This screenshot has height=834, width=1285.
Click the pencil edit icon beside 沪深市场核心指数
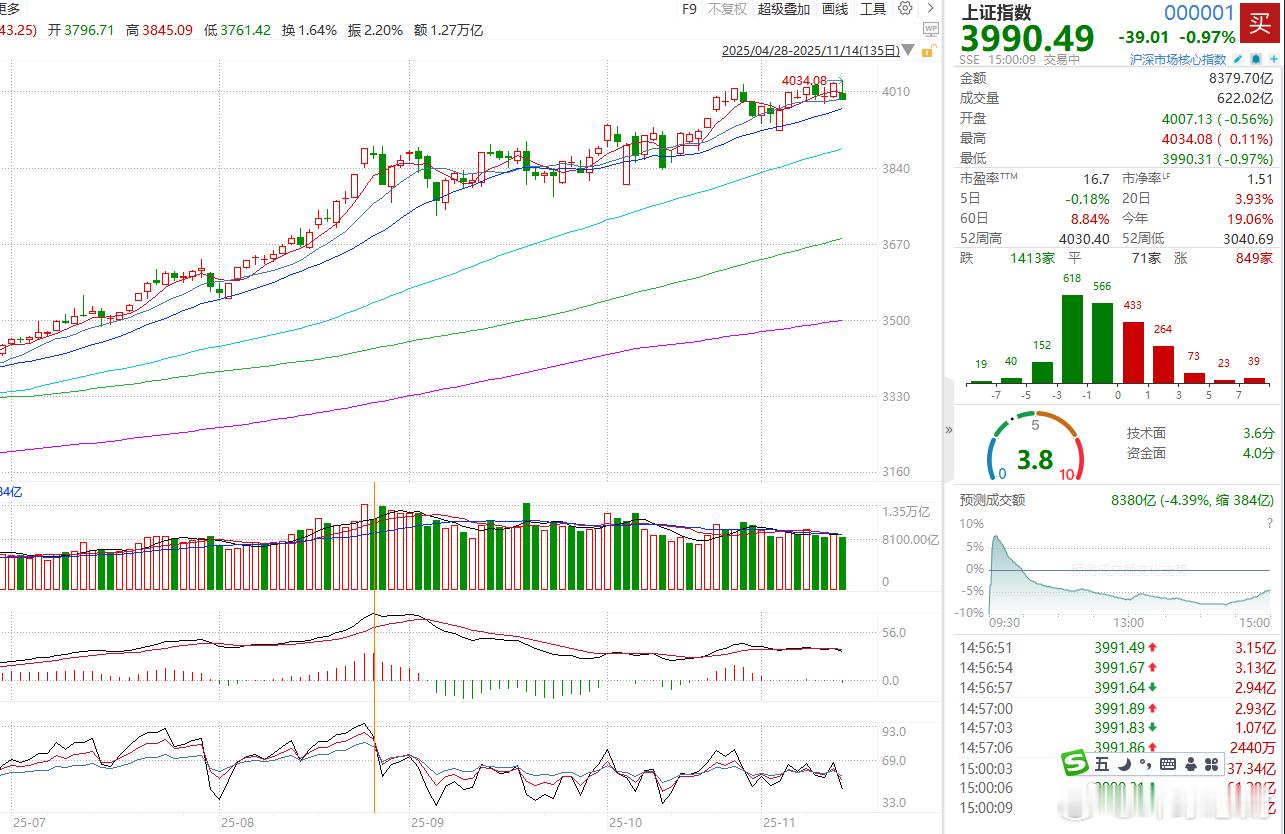click(x=1238, y=59)
